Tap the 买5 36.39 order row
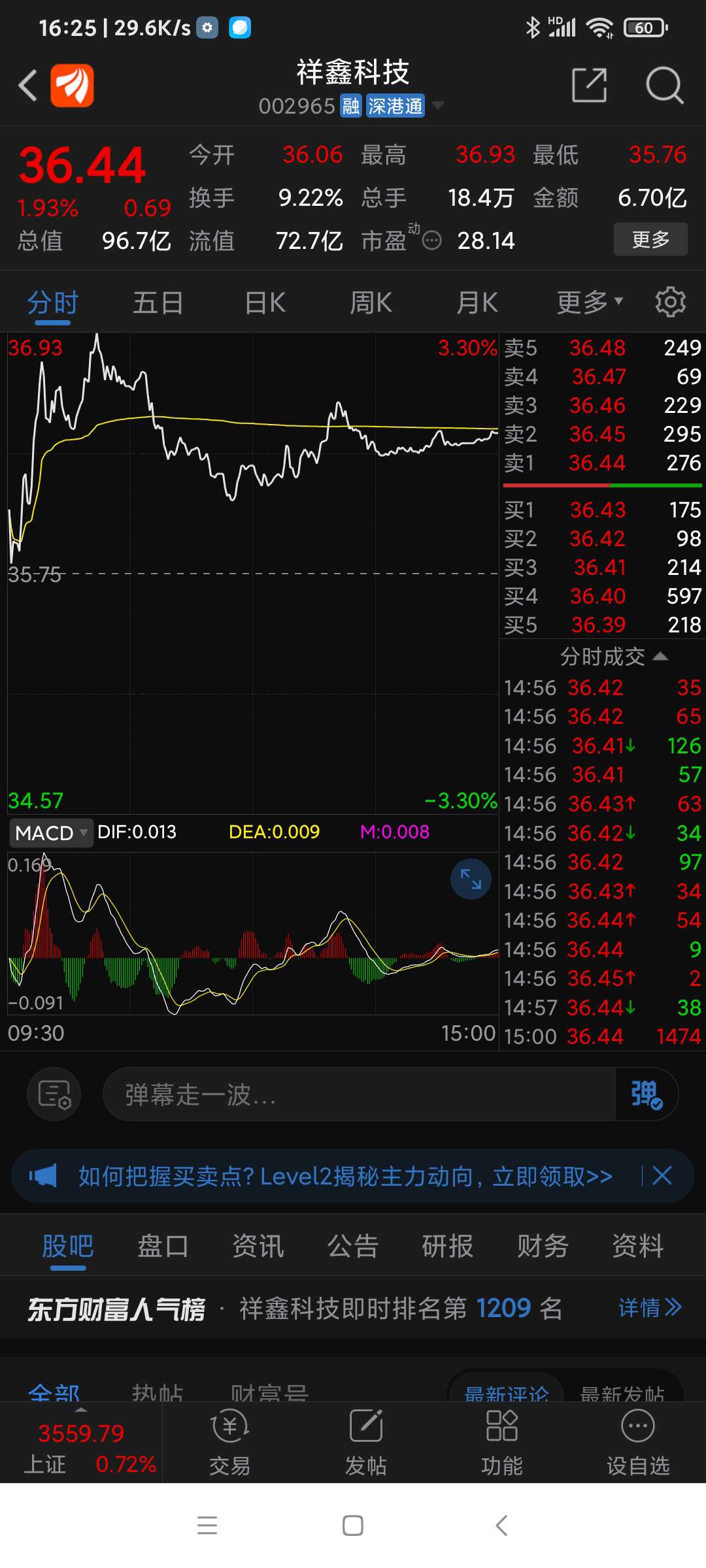Screen dimensions: 706x1568 tap(602, 625)
